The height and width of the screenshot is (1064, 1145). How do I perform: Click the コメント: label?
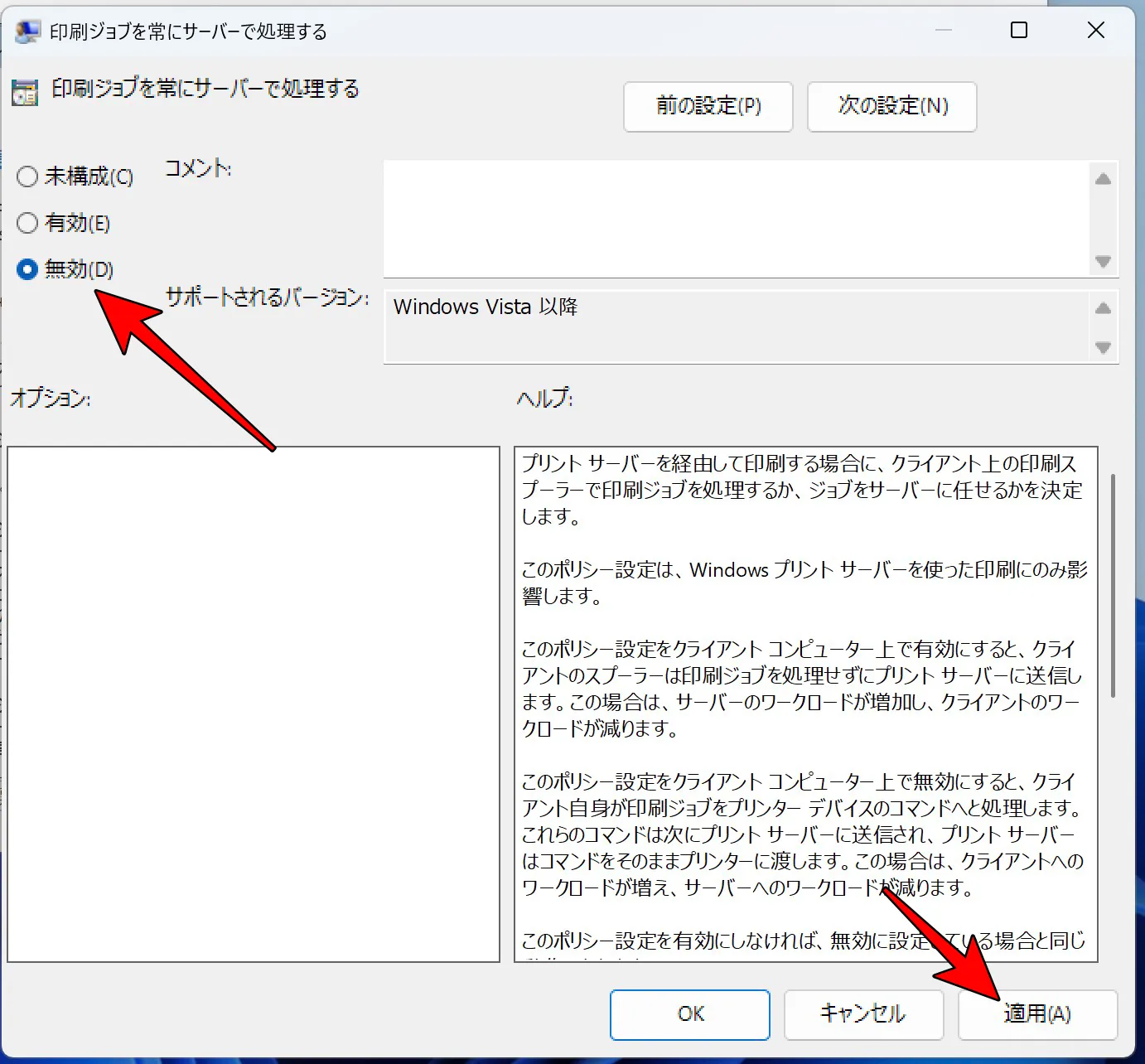pos(198,168)
